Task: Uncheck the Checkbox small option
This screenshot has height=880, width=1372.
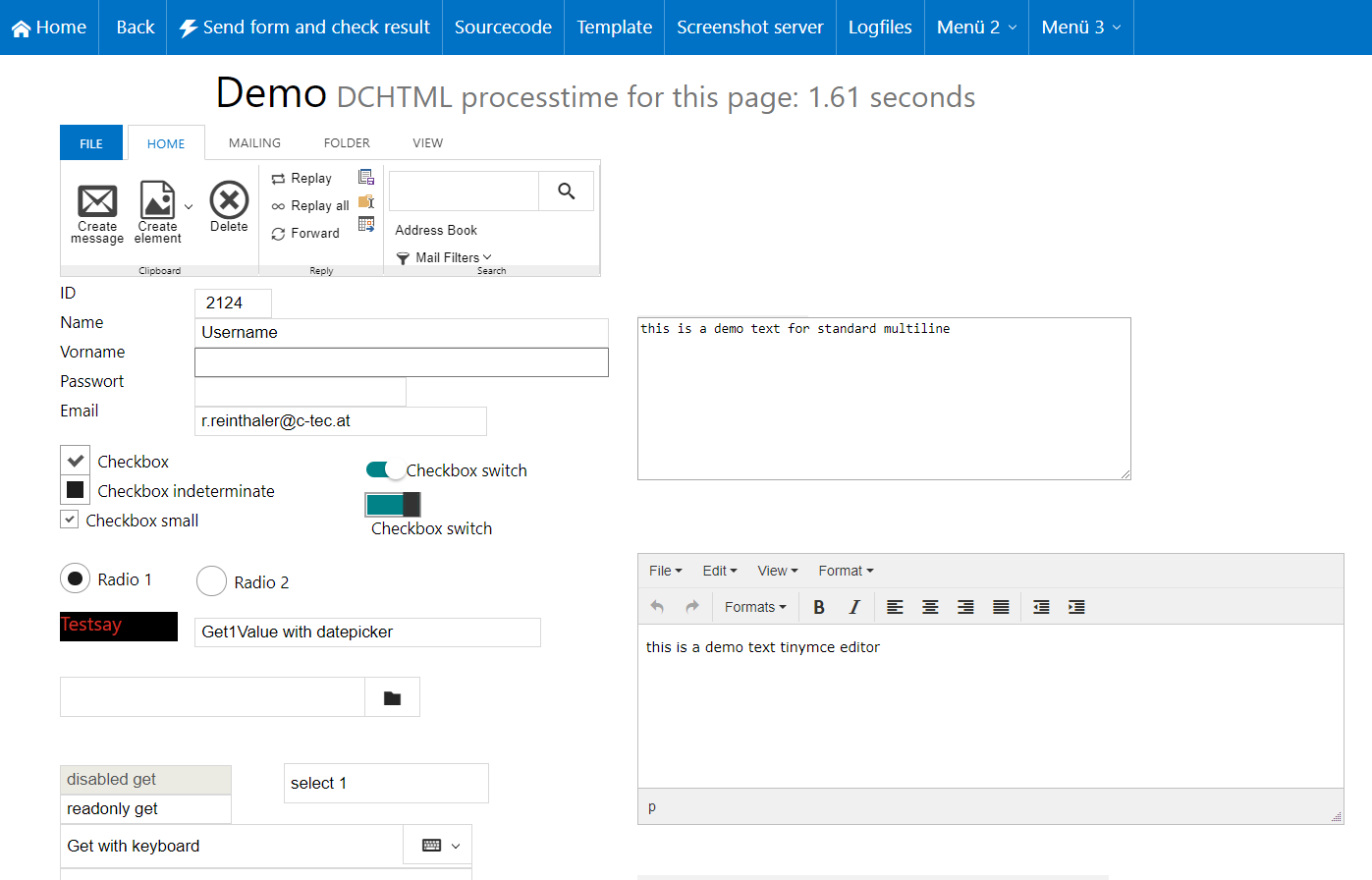Action: click(70, 520)
